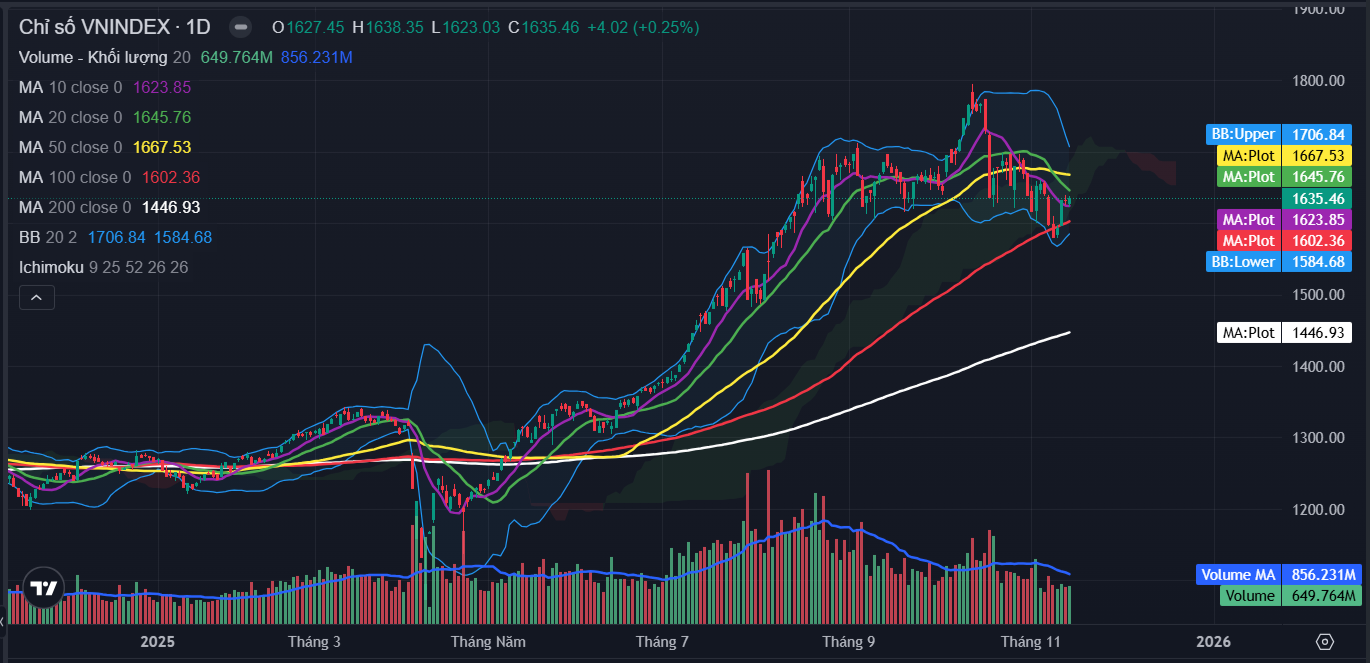
Task: Select the BB 20 2 indicator legend
Action: tap(48, 237)
